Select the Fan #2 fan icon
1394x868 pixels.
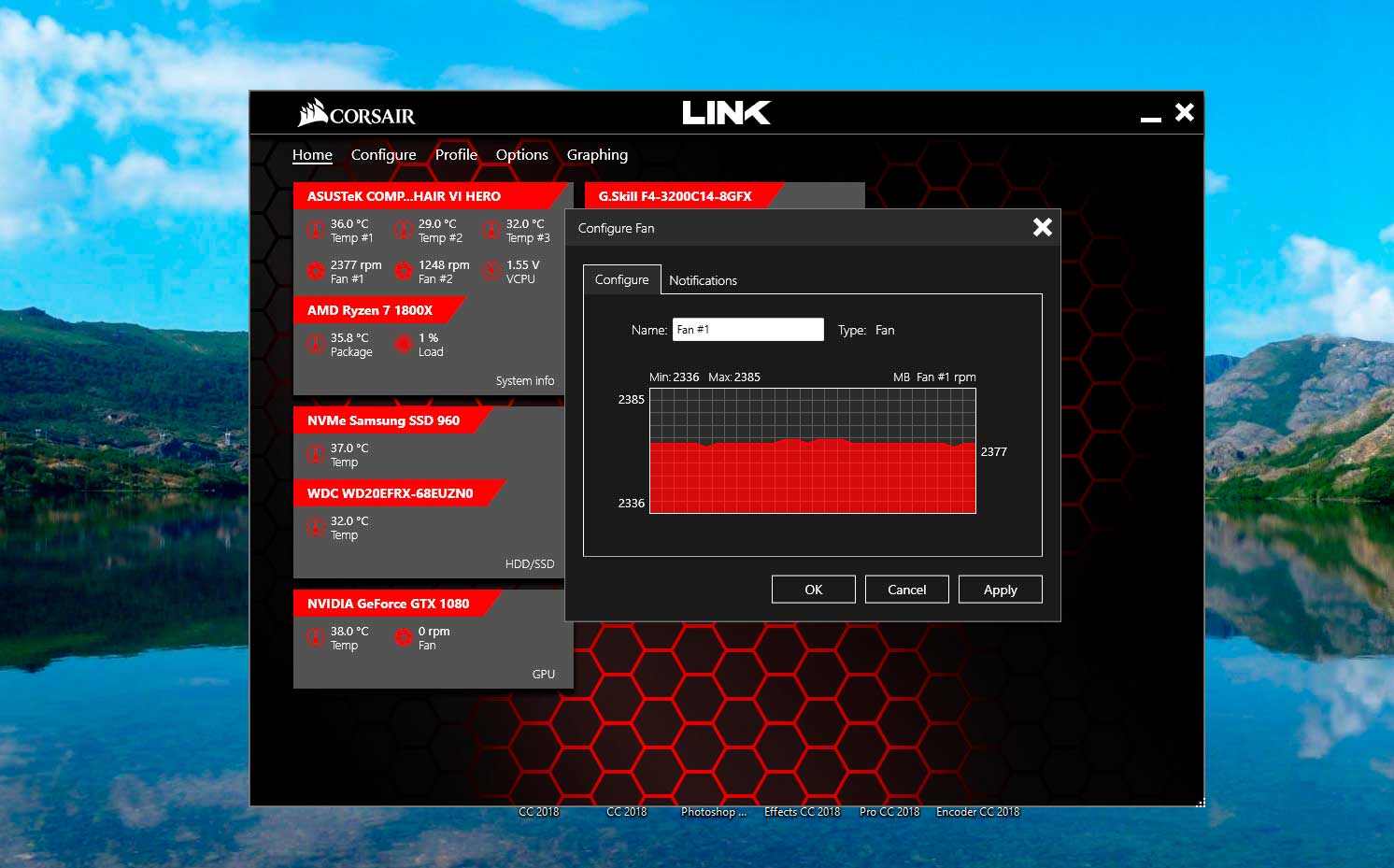click(404, 271)
